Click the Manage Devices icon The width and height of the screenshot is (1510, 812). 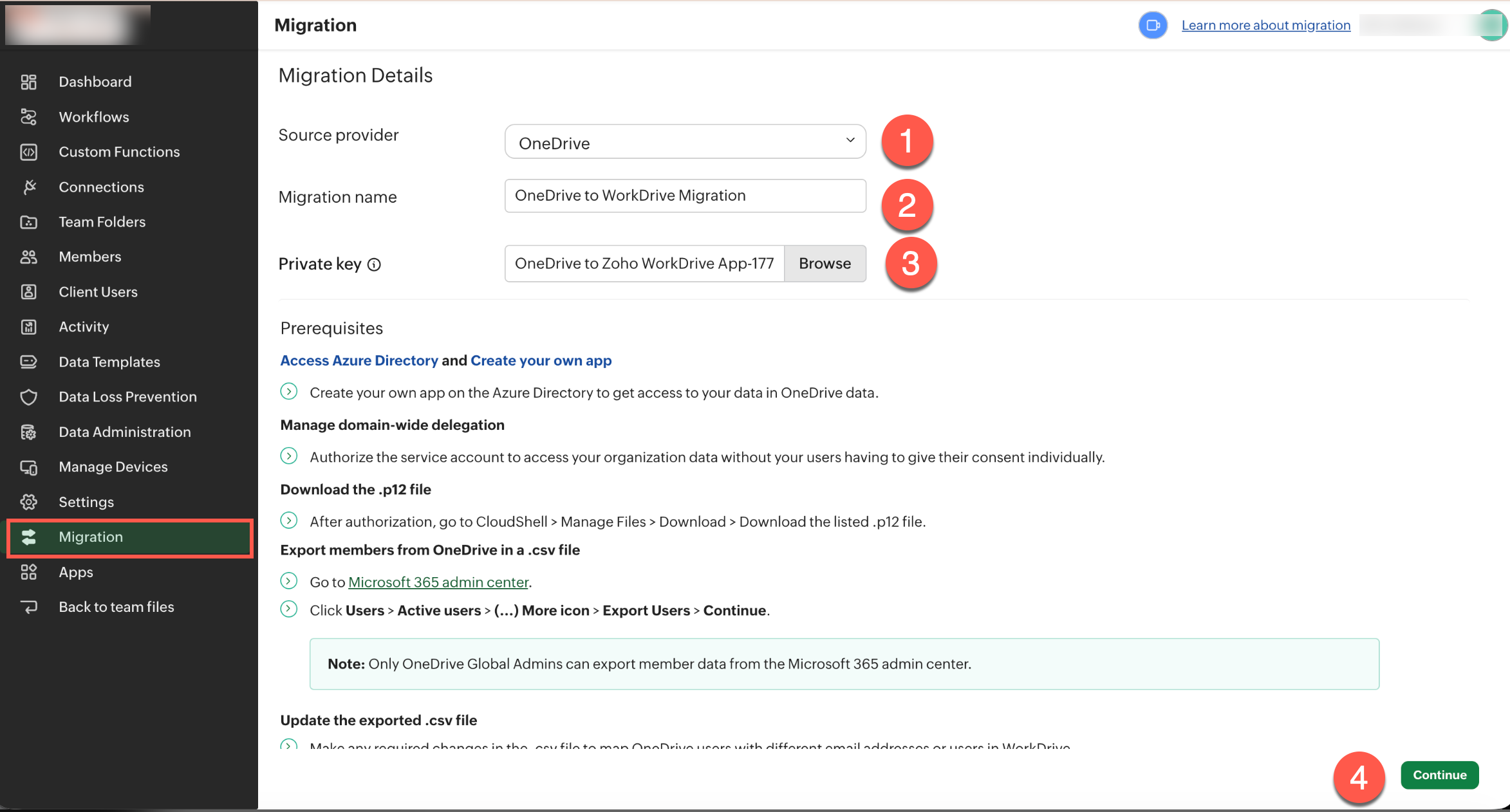[28, 467]
